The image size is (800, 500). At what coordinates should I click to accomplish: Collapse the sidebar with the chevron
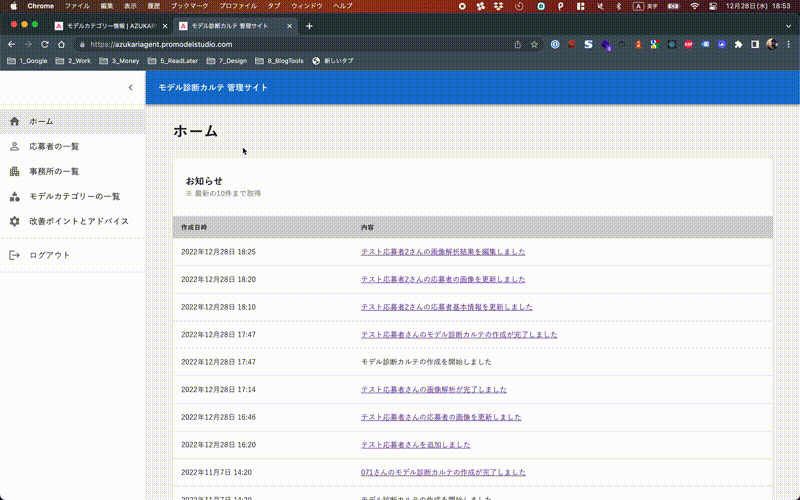pos(130,88)
